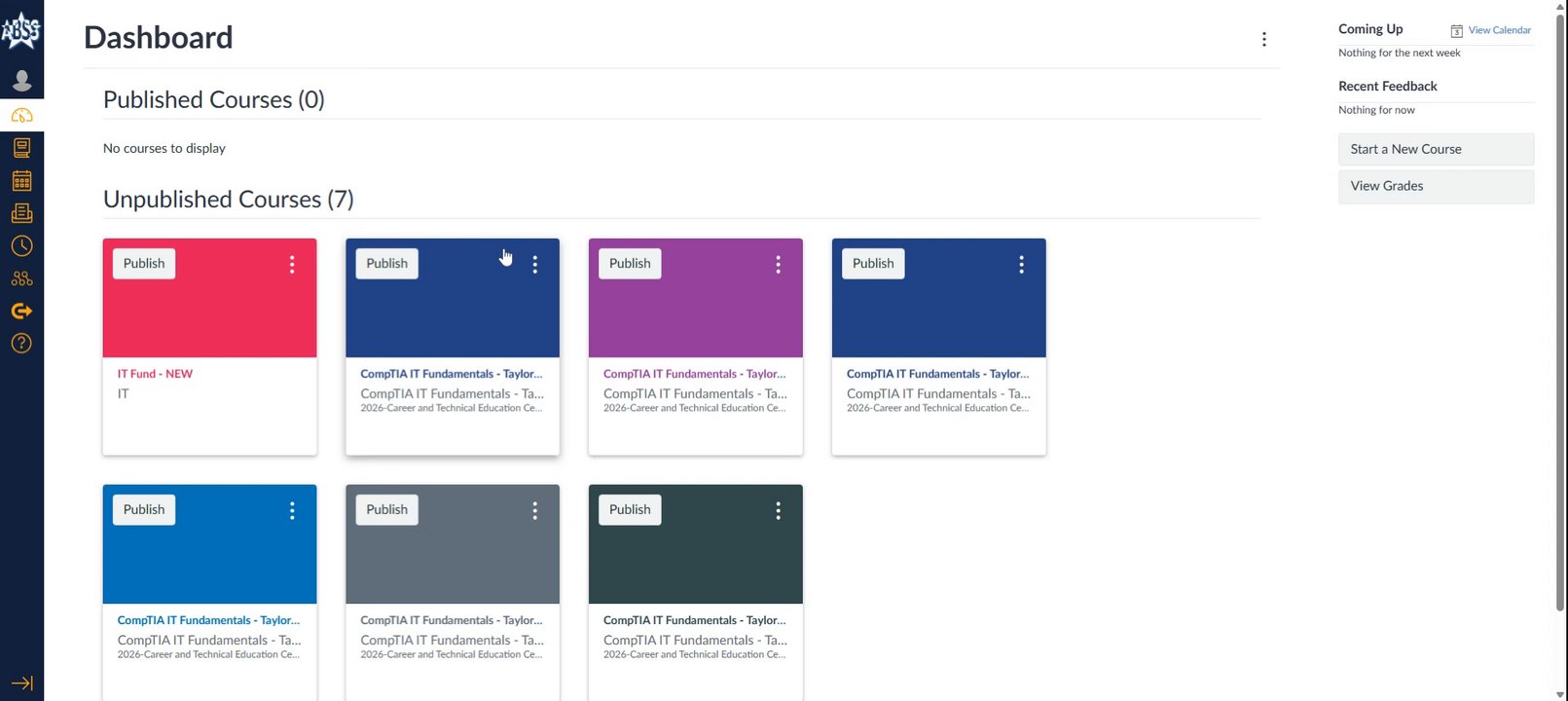The height and width of the screenshot is (701, 1568).
Task: Click the 'Published Courses (0)' heading
Action: click(214, 100)
